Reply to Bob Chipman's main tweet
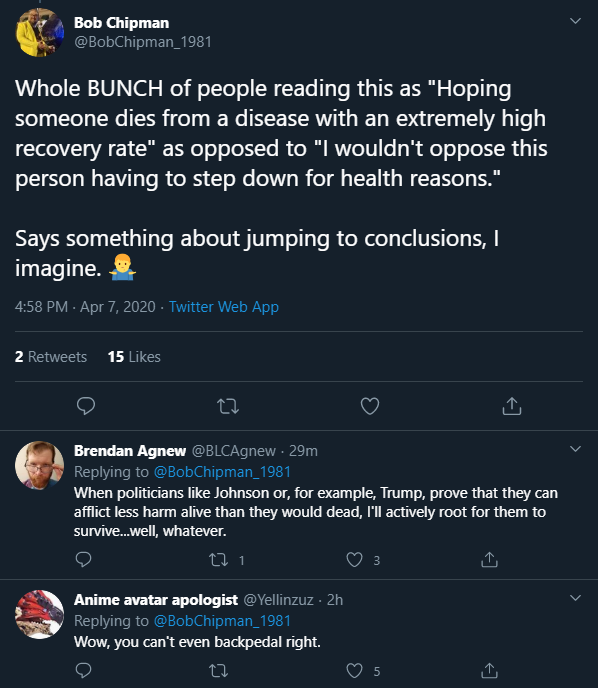Viewport: 598px width, 688px height. 86,406
